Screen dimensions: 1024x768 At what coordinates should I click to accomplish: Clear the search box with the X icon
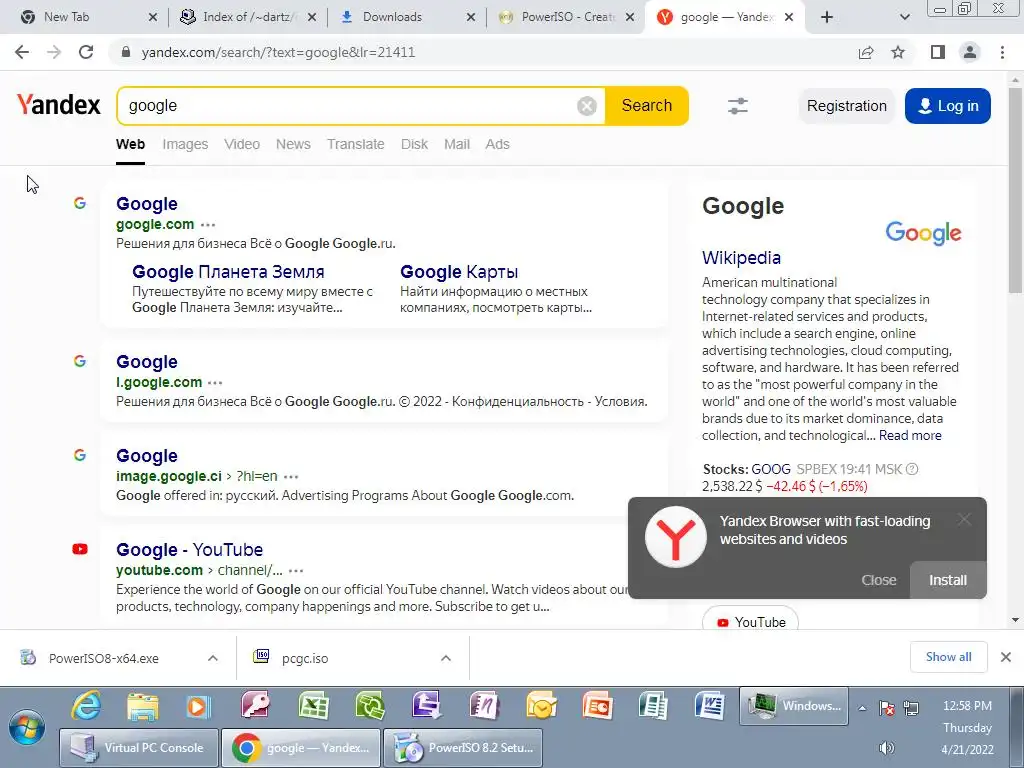click(x=586, y=106)
